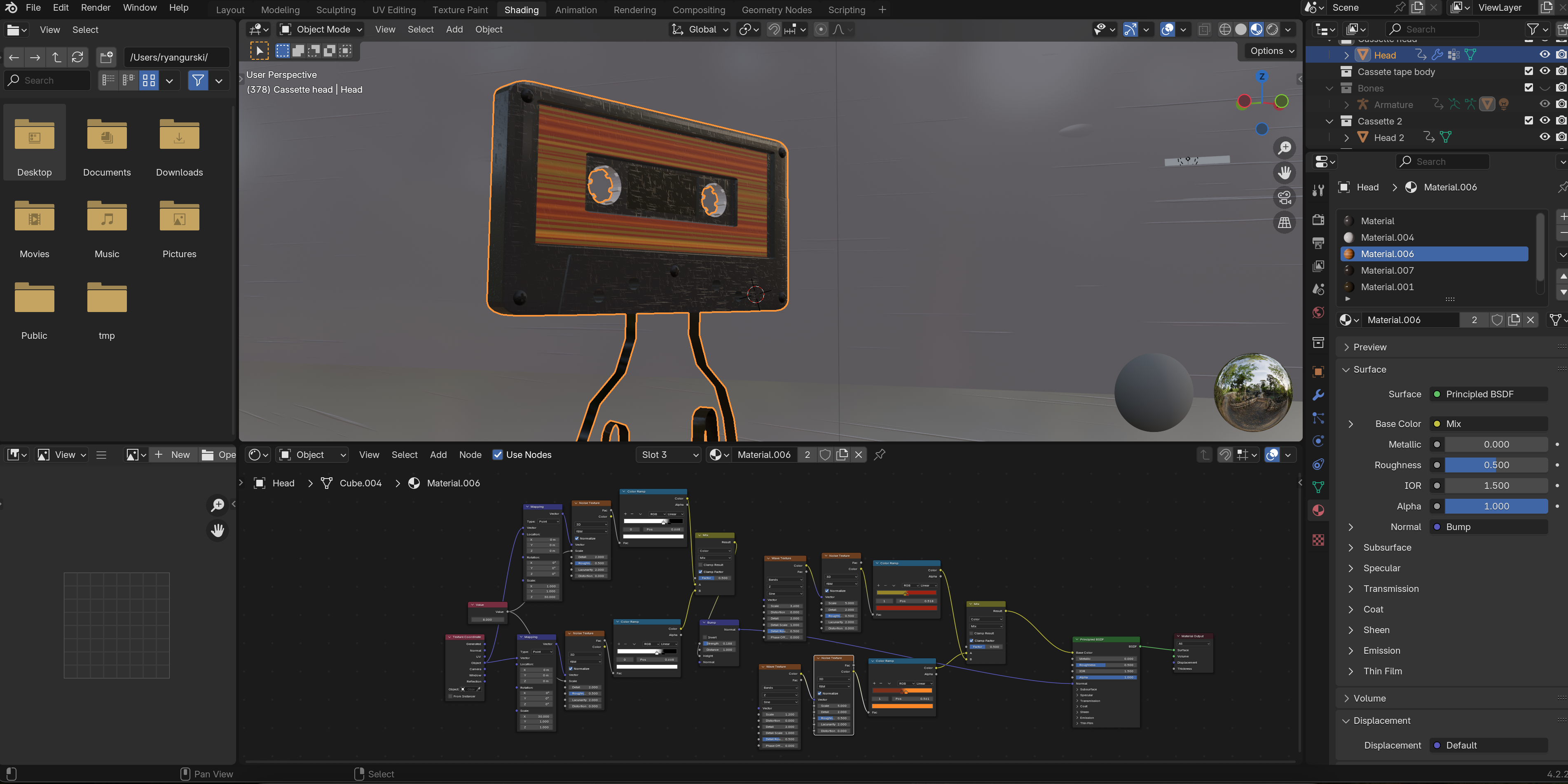Screen dimensions: 1568x784
Task: Switch to the UV Editing workspace tab
Action: coord(393,9)
